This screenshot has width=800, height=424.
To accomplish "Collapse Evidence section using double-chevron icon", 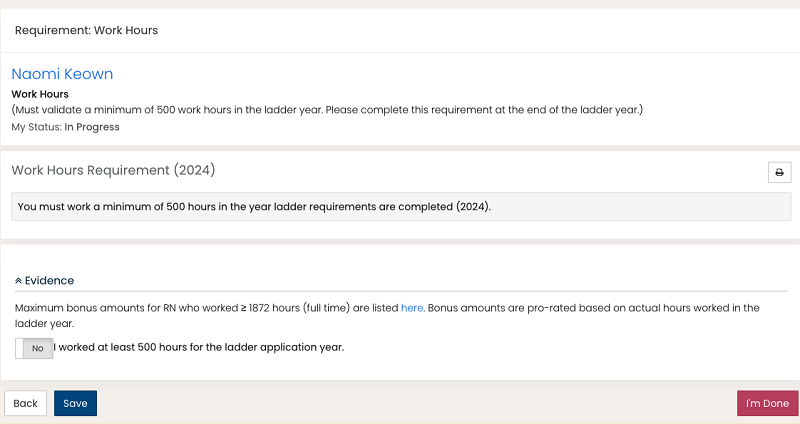I will [19, 281].
